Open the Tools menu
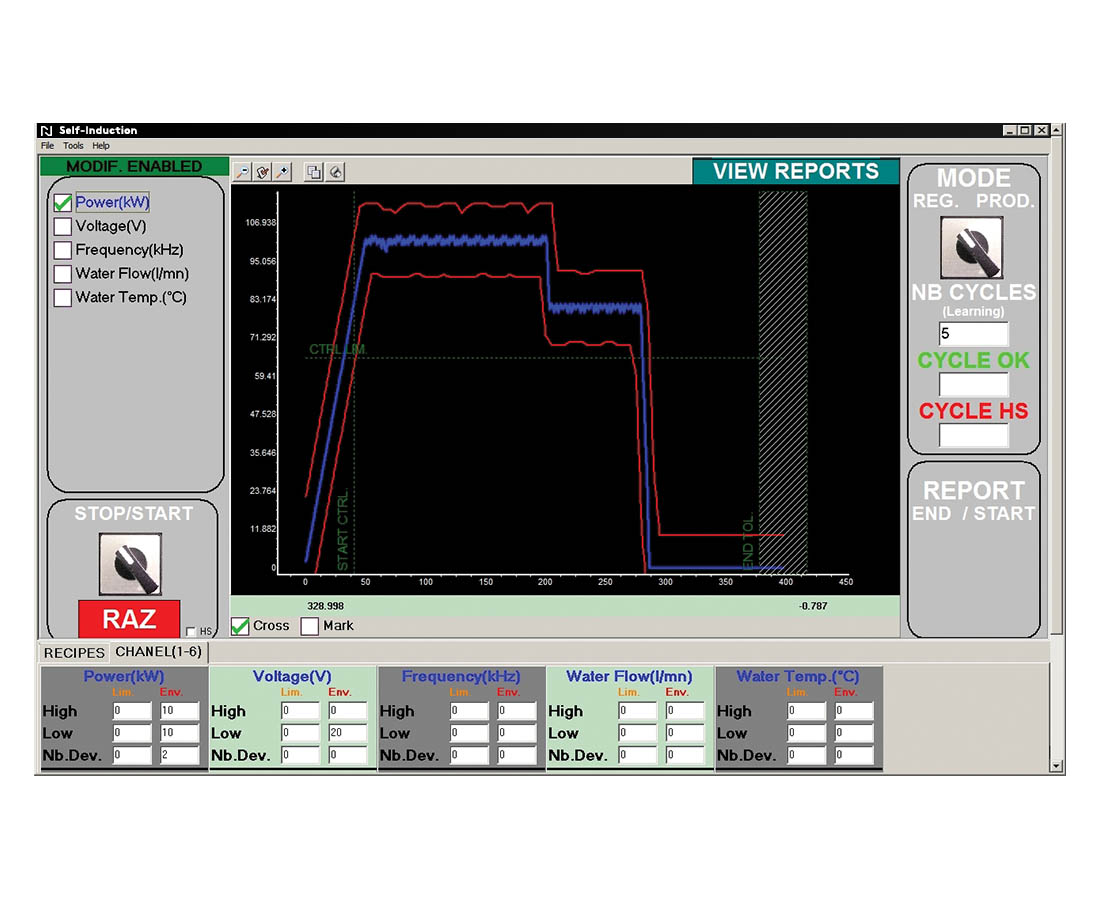 [x=73, y=146]
